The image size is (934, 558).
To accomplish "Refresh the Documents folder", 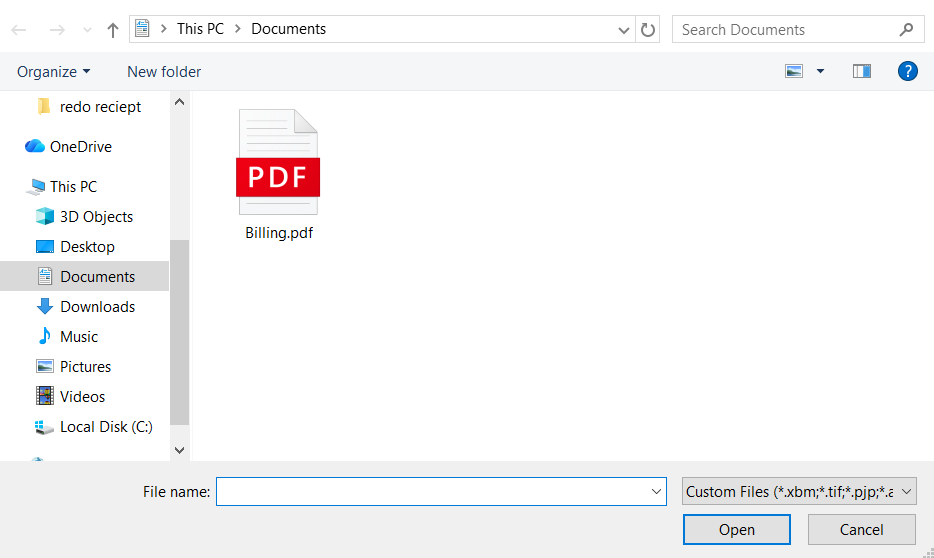I will pyautogui.click(x=647, y=30).
